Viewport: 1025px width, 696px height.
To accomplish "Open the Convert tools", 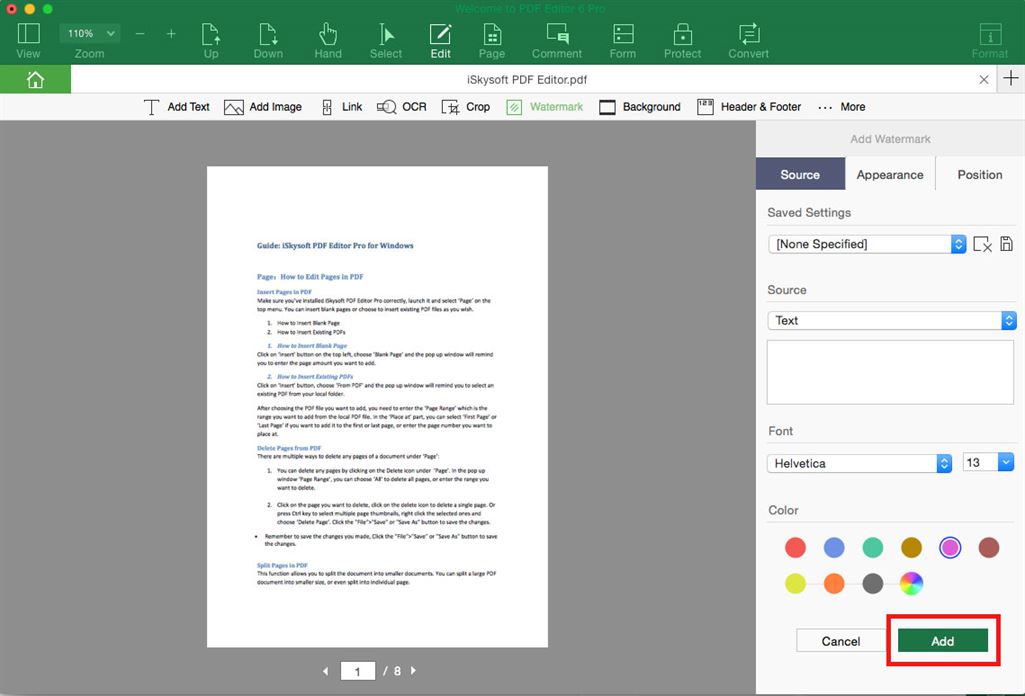I will point(748,41).
